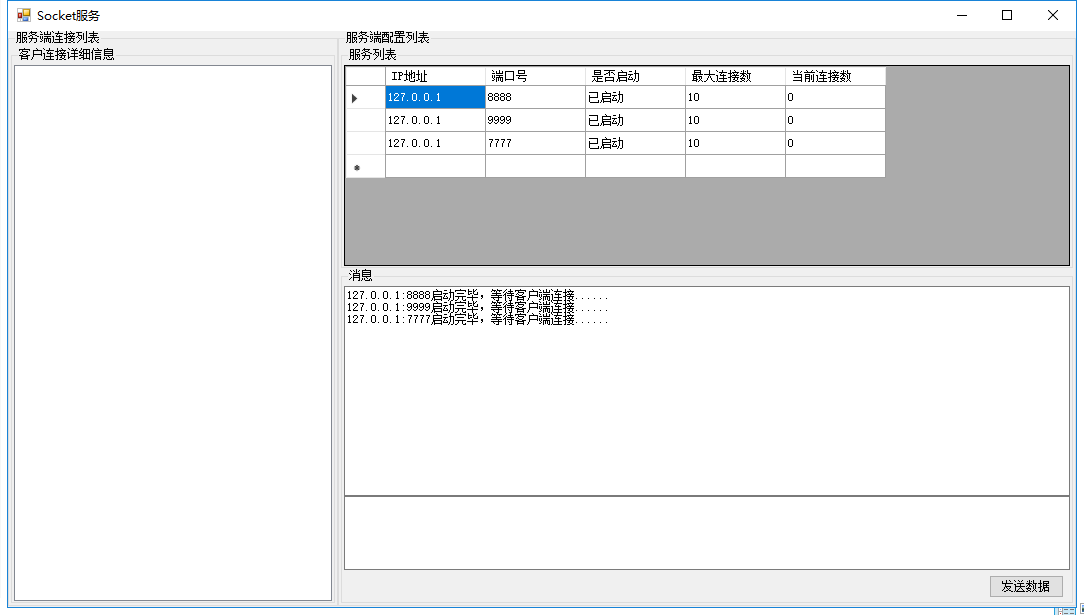Click the 当前连接数 column header
The image size is (1084, 615).
(x=835, y=76)
